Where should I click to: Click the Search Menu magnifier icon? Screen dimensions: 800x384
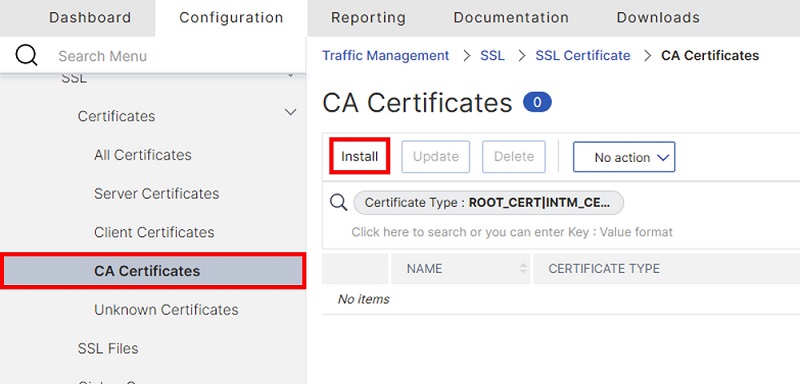click(x=26, y=55)
